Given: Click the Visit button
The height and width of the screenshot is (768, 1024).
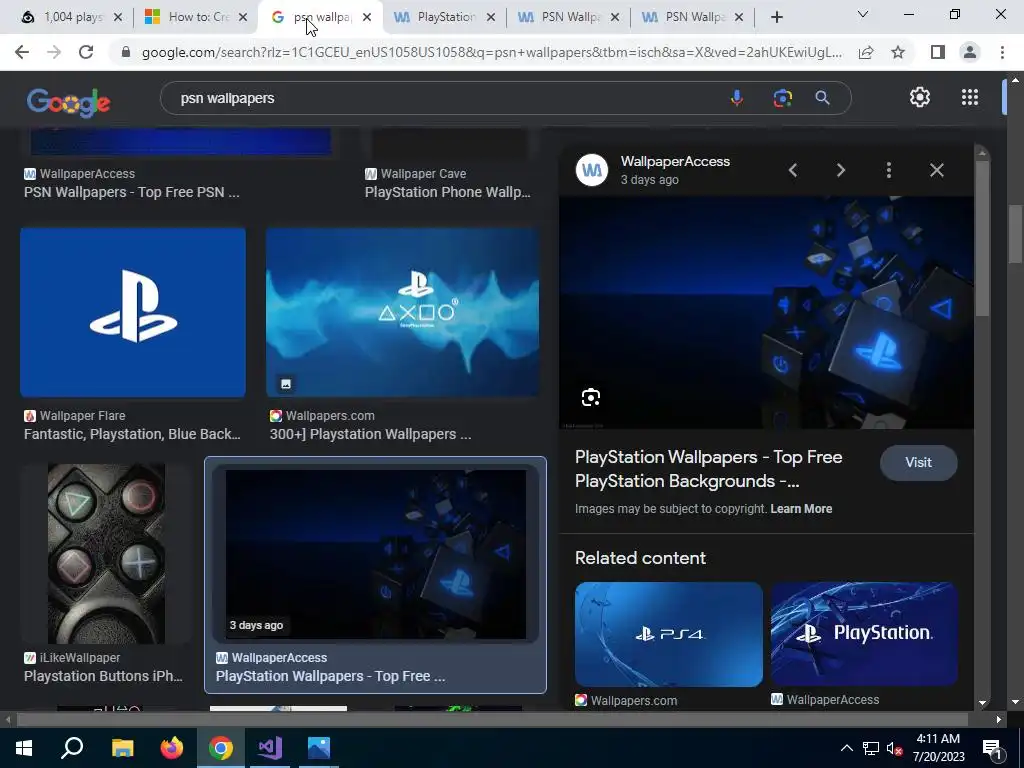Looking at the screenshot, I should point(918,462).
